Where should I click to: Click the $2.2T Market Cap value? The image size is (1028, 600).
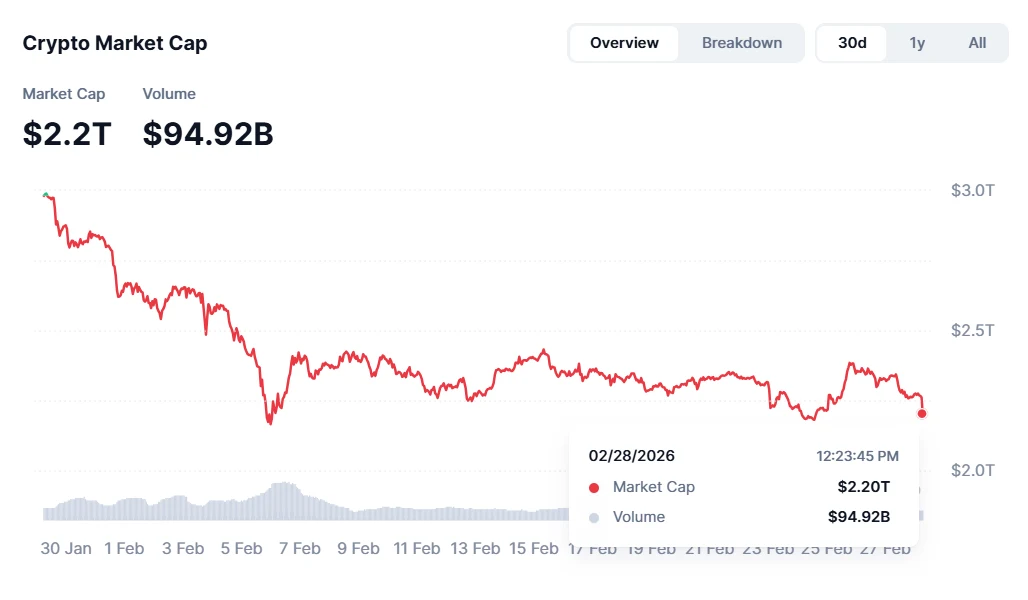point(67,133)
